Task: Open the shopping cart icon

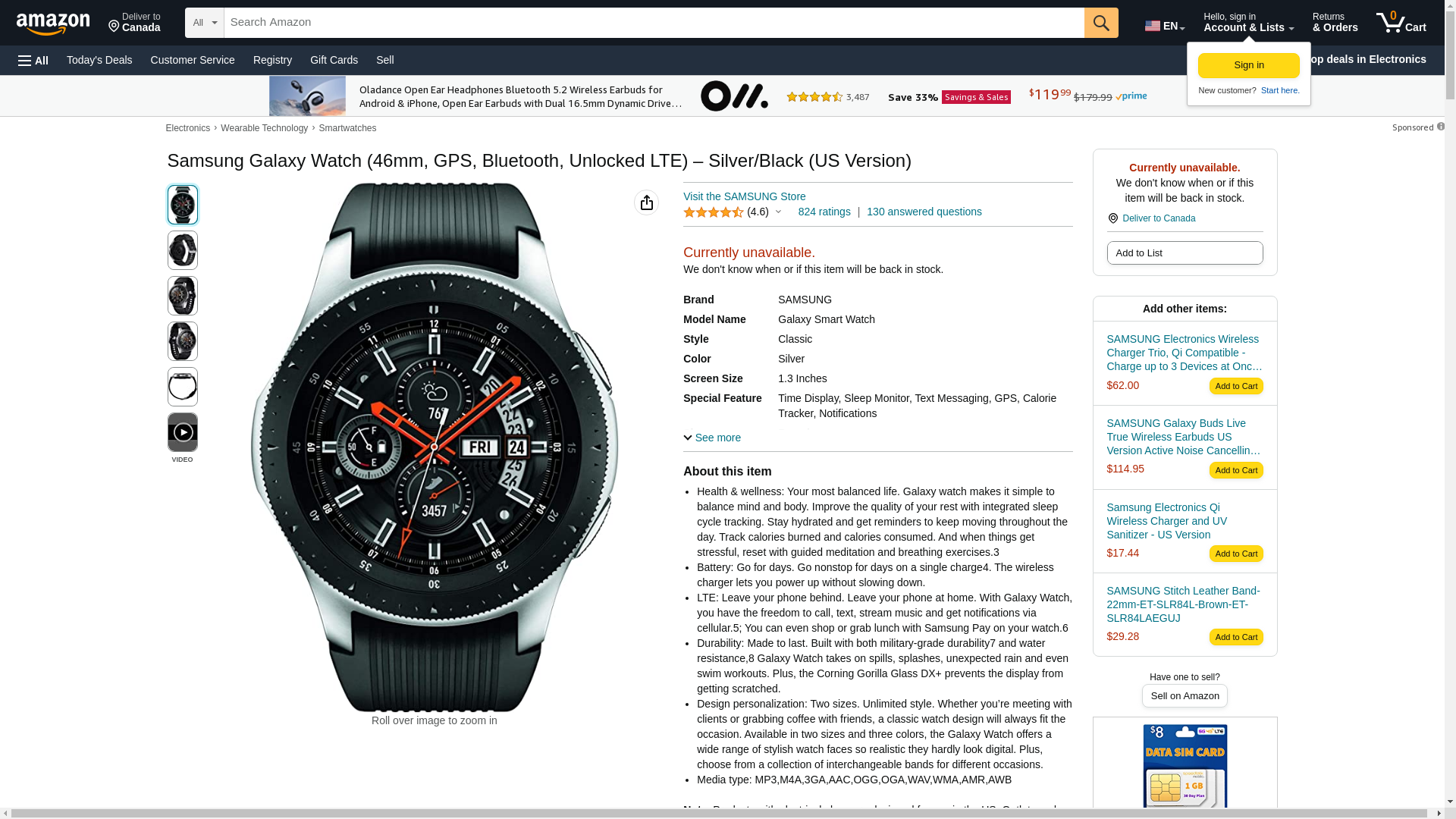Action: (x=1401, y=23)
